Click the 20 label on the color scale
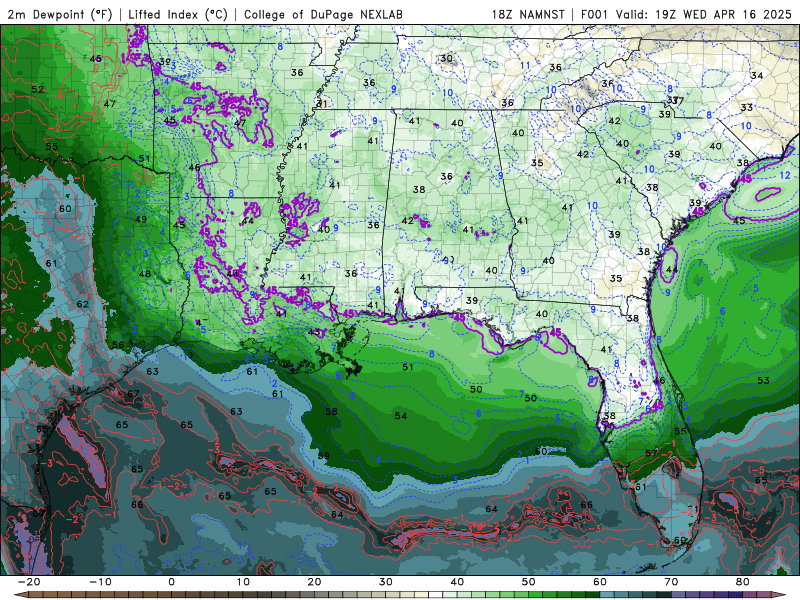The image size is (800, 600). coord(314,582)
